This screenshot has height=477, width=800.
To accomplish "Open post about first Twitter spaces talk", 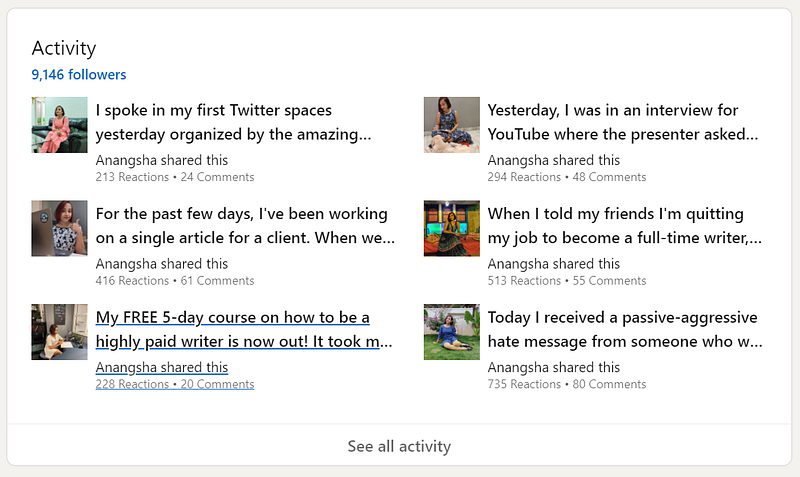I will pyautogui.click(x=233, y=121).
